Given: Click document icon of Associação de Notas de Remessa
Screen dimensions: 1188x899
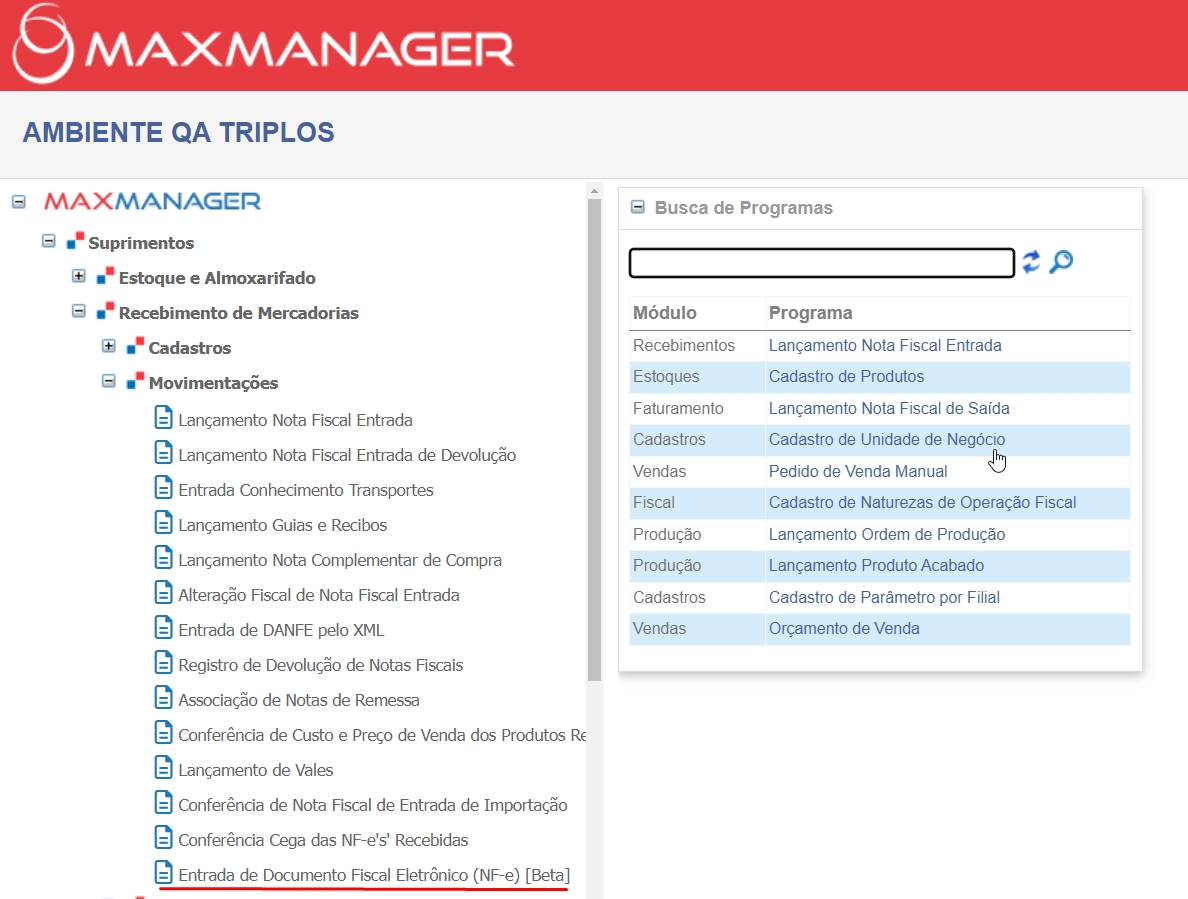Looking at the screenshot, I should tap(164, 697).
